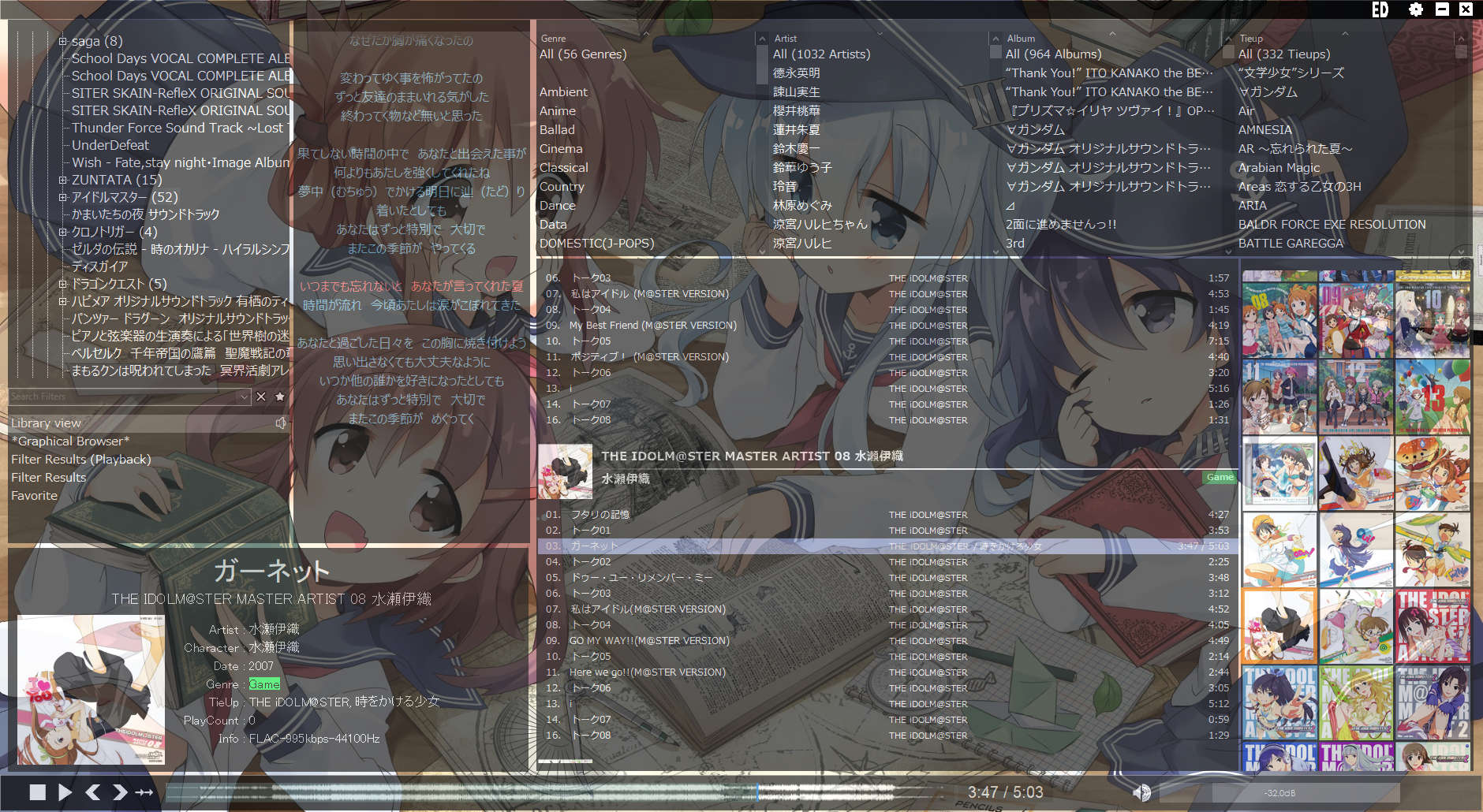Expand the アイドルマスター (52) tree node
Viewport: 1483px width, 812px height.
63,197
